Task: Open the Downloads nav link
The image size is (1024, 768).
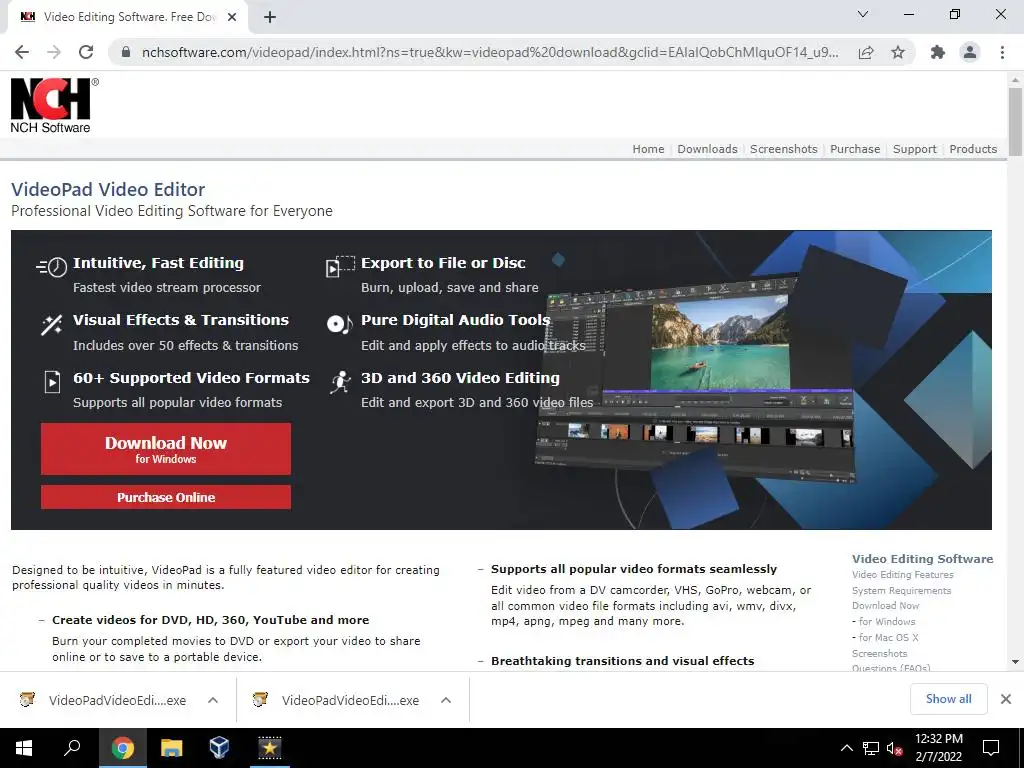Action: [707, 149]
